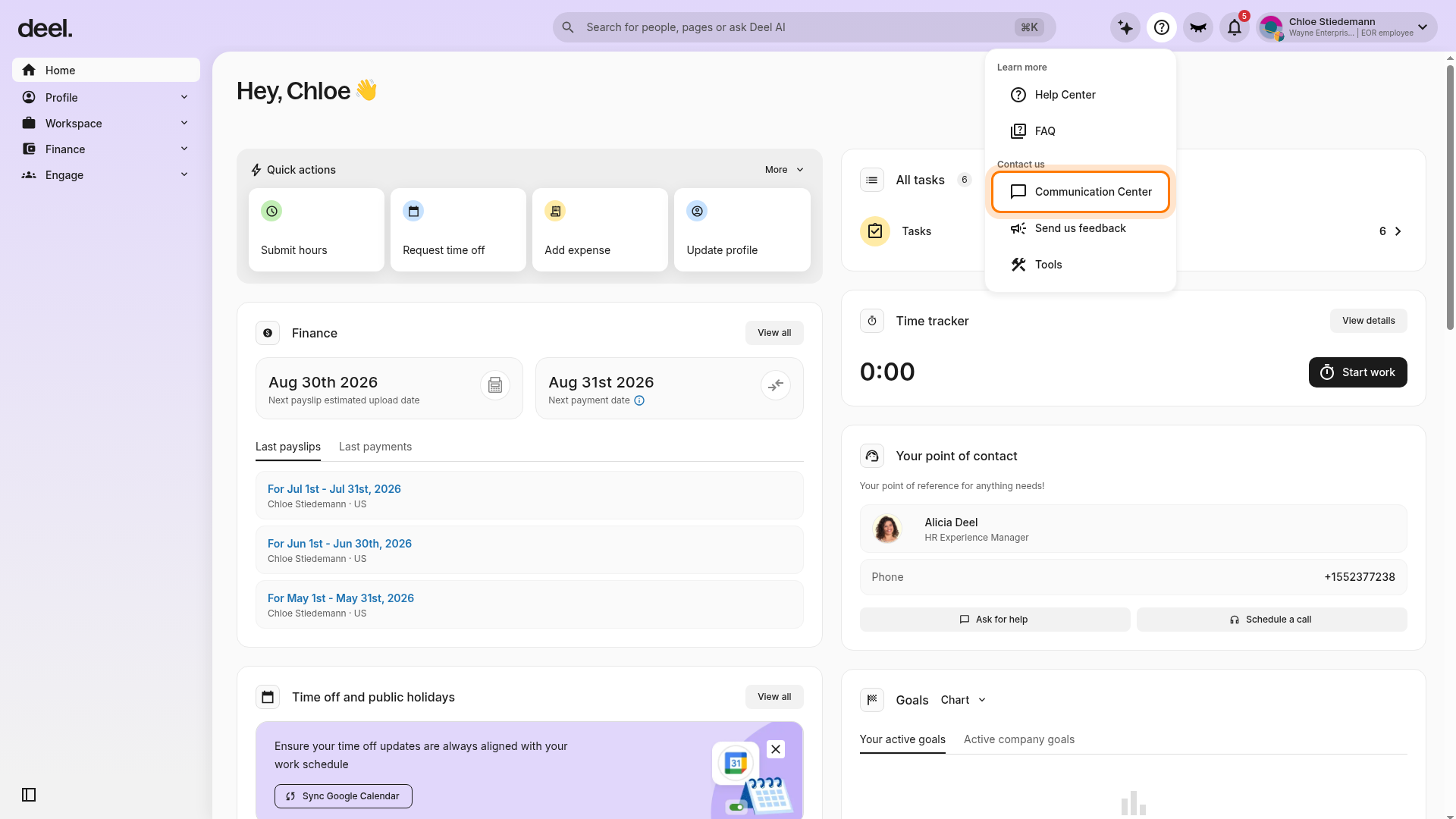
Task: Expand the Workspace sidebar section
Action: 184,123
